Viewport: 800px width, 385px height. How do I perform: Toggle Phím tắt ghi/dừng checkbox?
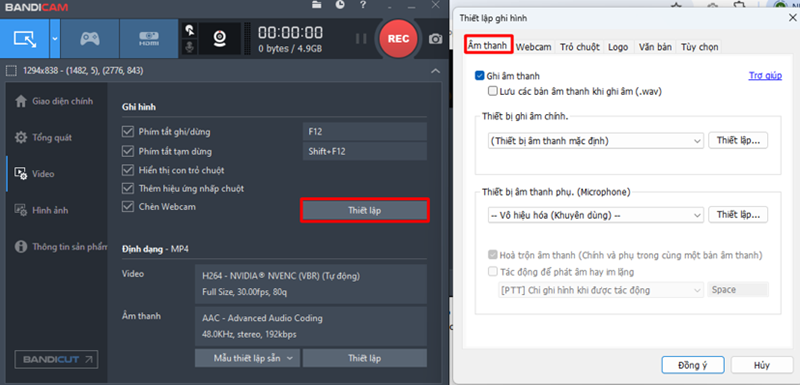click(x=128, y=132)
